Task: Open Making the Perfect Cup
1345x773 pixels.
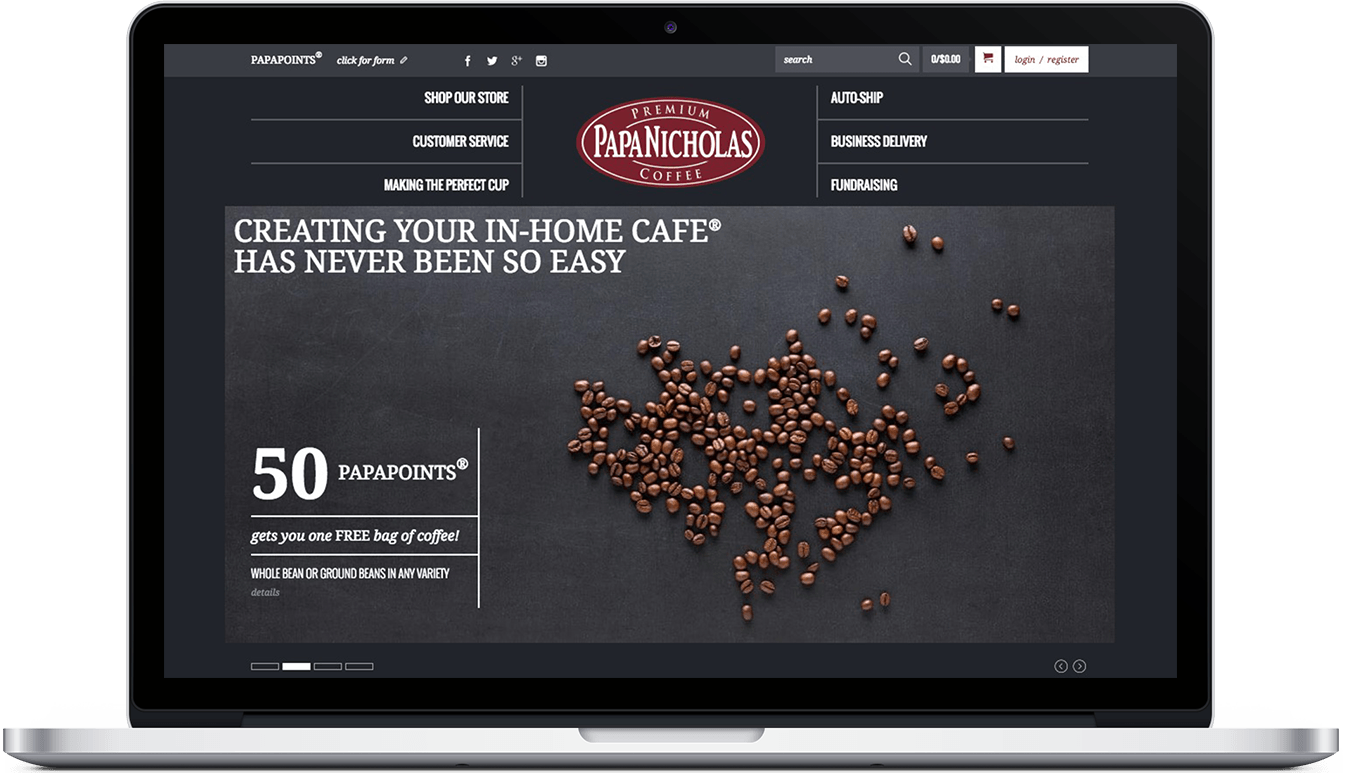Action: 446,185
